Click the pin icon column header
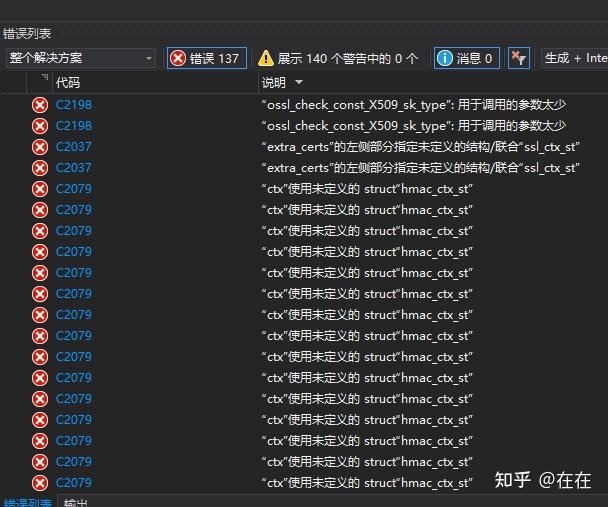Viewport: 608px width, 507px height. tap(45, 77)
